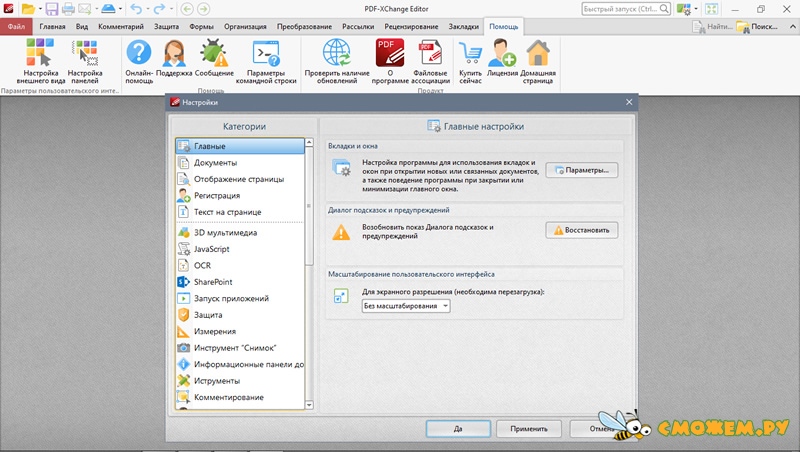Select the Отображение страницы category
The image size is (800, 452).
(240, 179)
